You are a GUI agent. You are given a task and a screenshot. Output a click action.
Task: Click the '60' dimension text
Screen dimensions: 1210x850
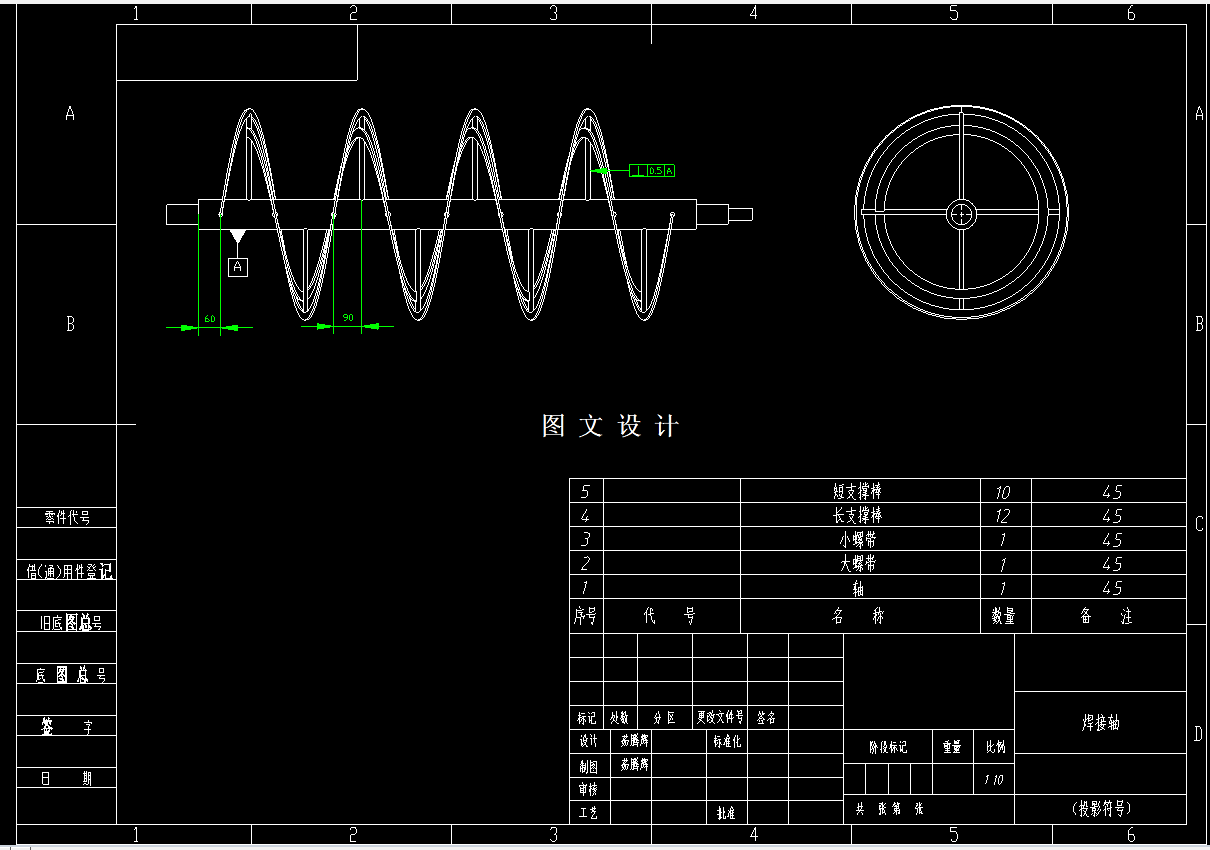(210, 318)
